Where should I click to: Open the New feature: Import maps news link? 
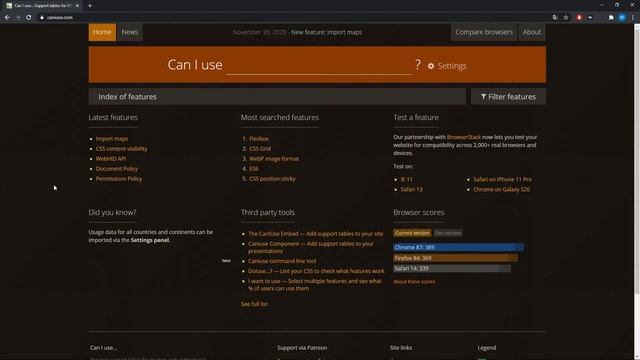point(326,32)
